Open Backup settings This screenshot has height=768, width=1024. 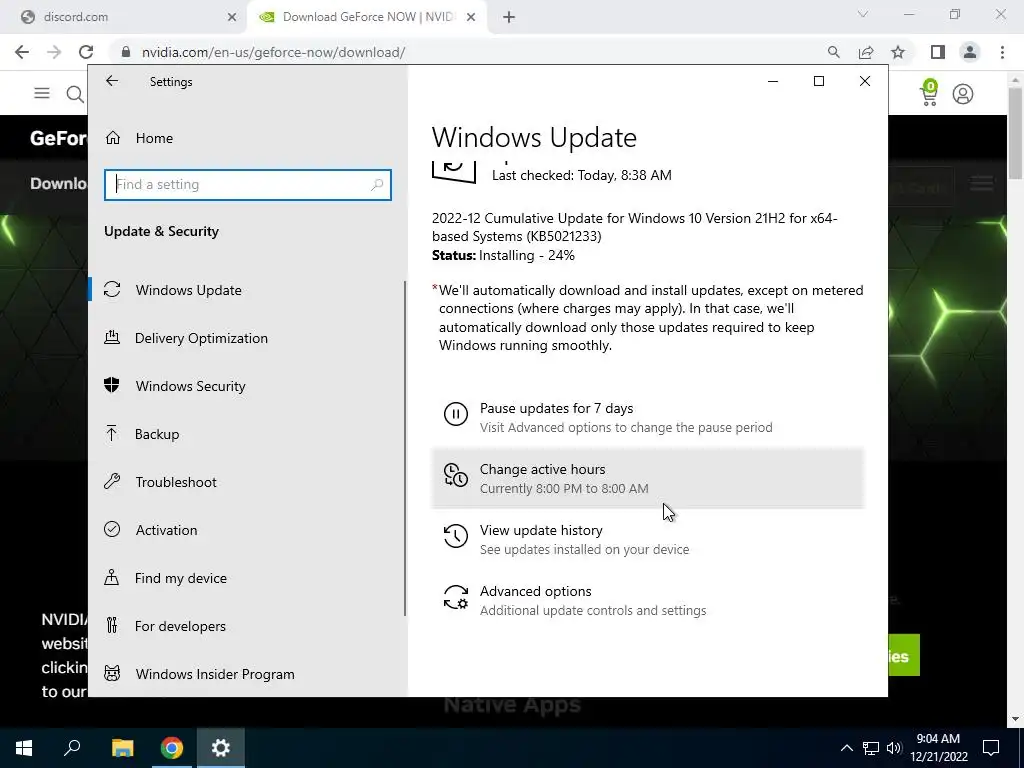248,434
